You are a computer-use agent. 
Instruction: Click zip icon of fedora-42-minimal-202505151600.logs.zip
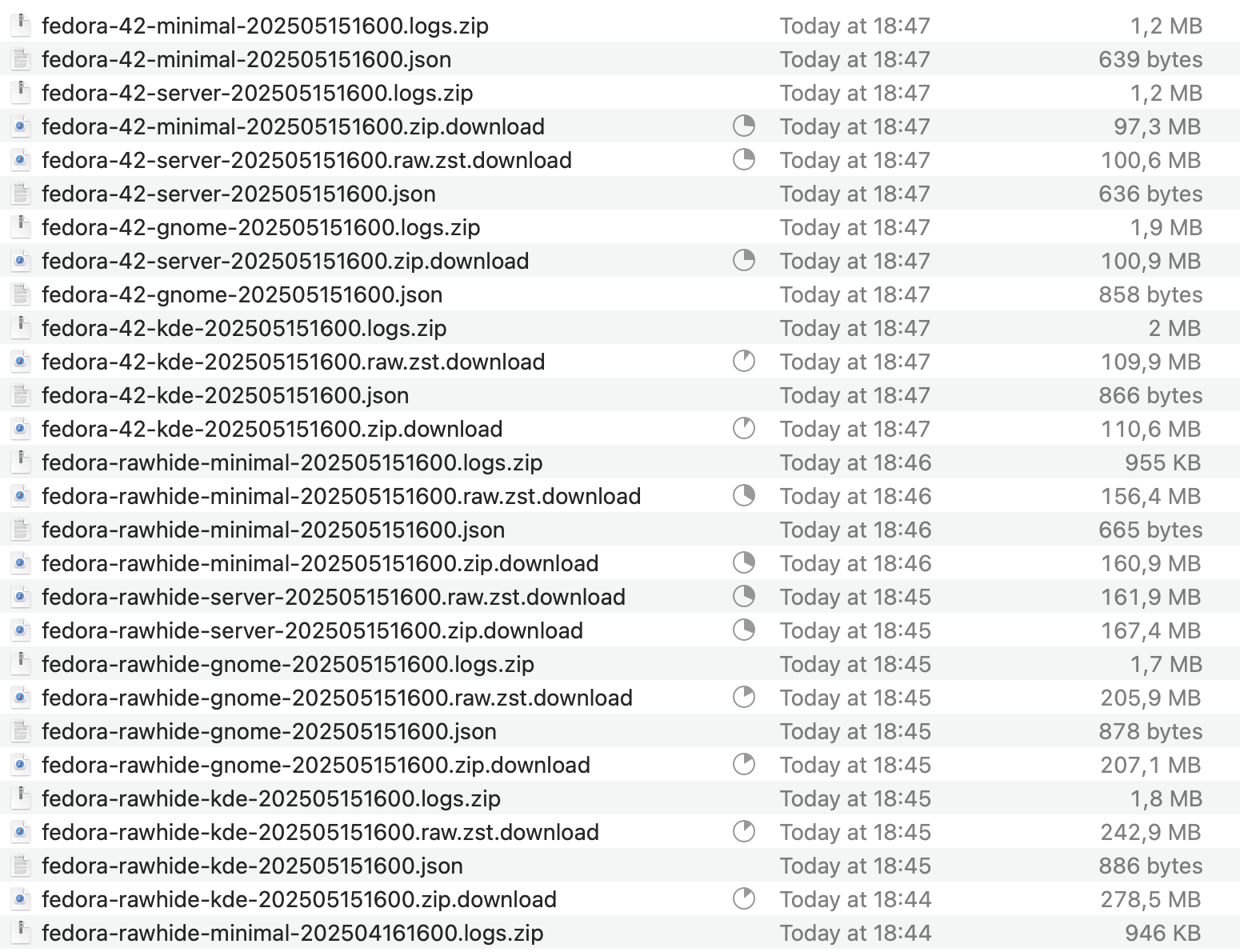[21, 26]
